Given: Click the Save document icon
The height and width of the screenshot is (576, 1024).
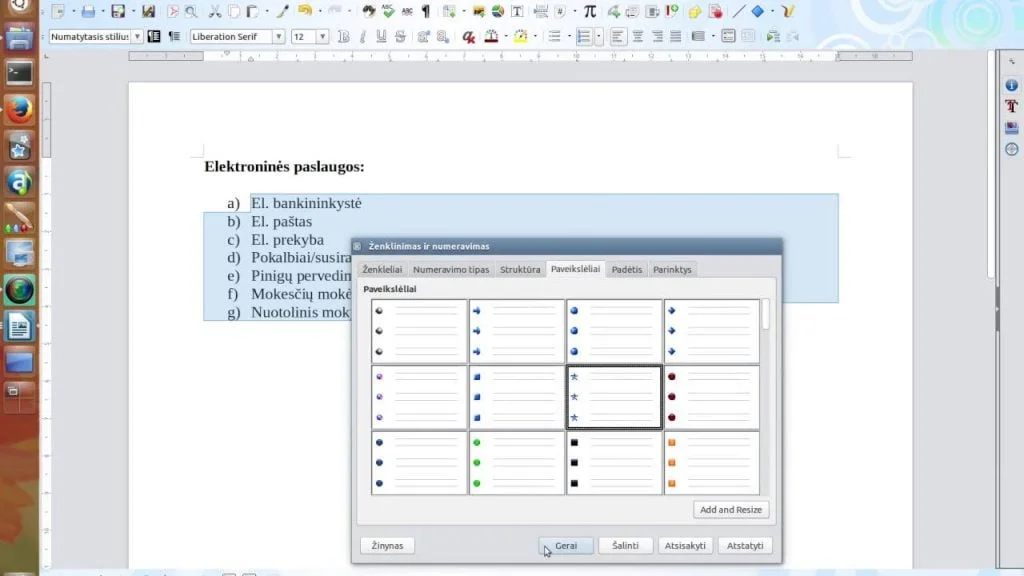Looking at the screenshot, I should [x=118, y=12].
